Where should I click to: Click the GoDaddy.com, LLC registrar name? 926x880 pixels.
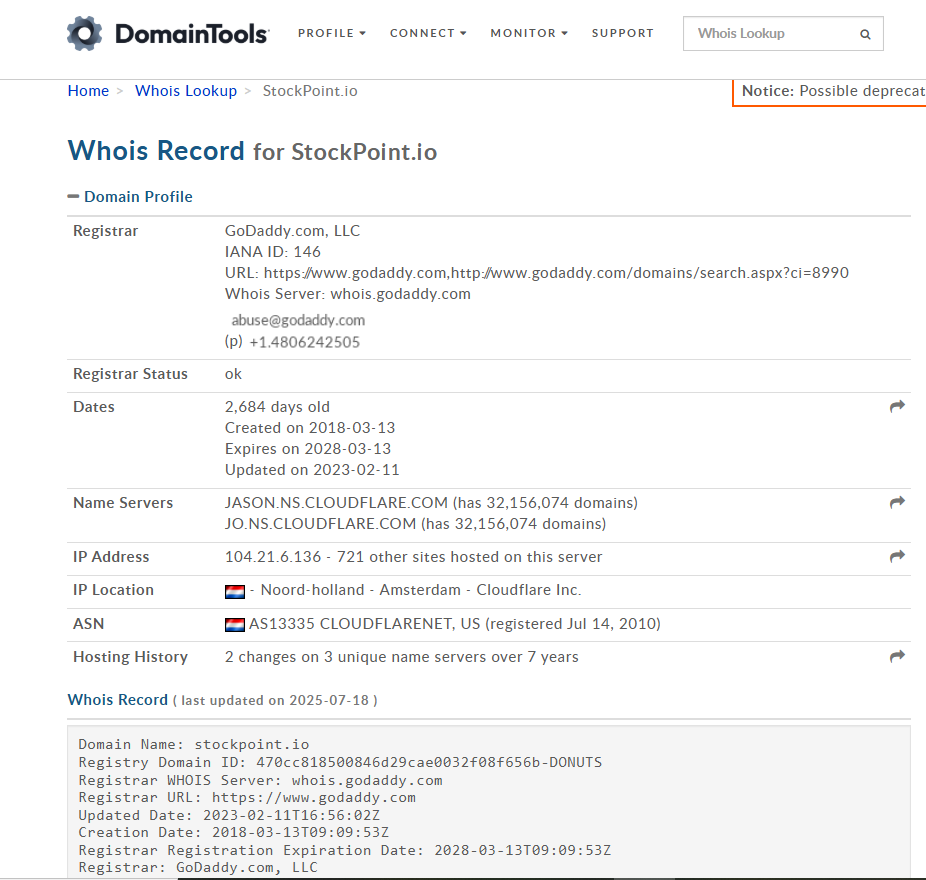[x=292, y=231]
